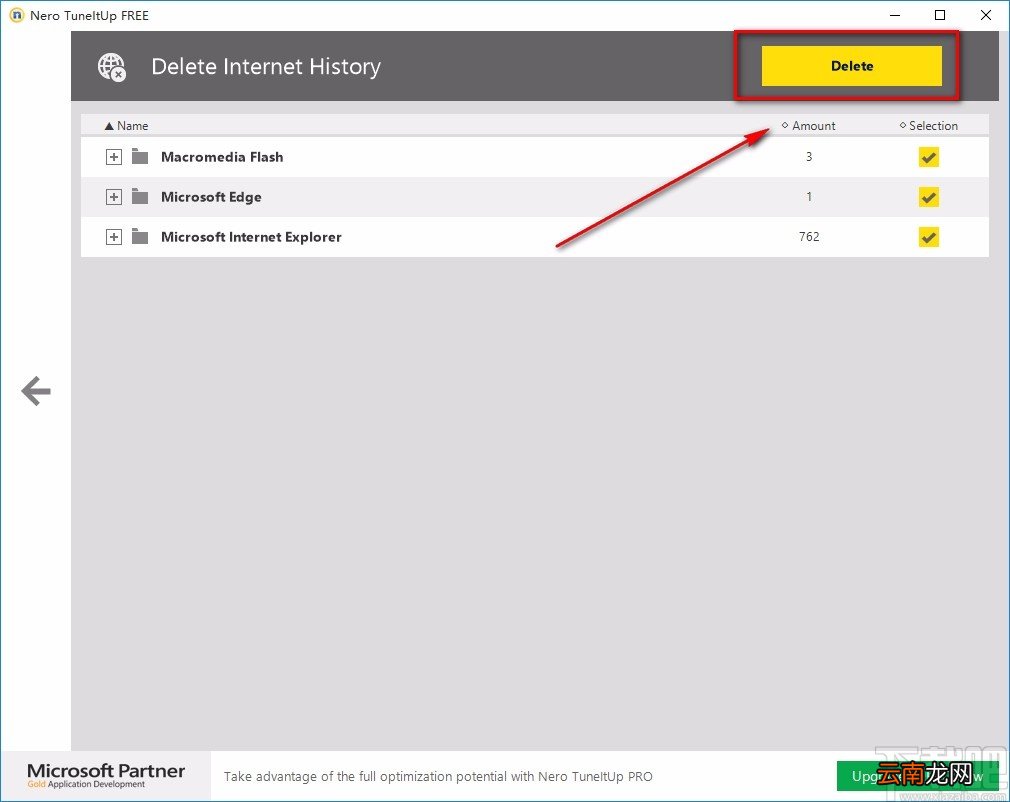Click the amount value 762
This screenshot has height=802, width=1010.
coord(809,236)
